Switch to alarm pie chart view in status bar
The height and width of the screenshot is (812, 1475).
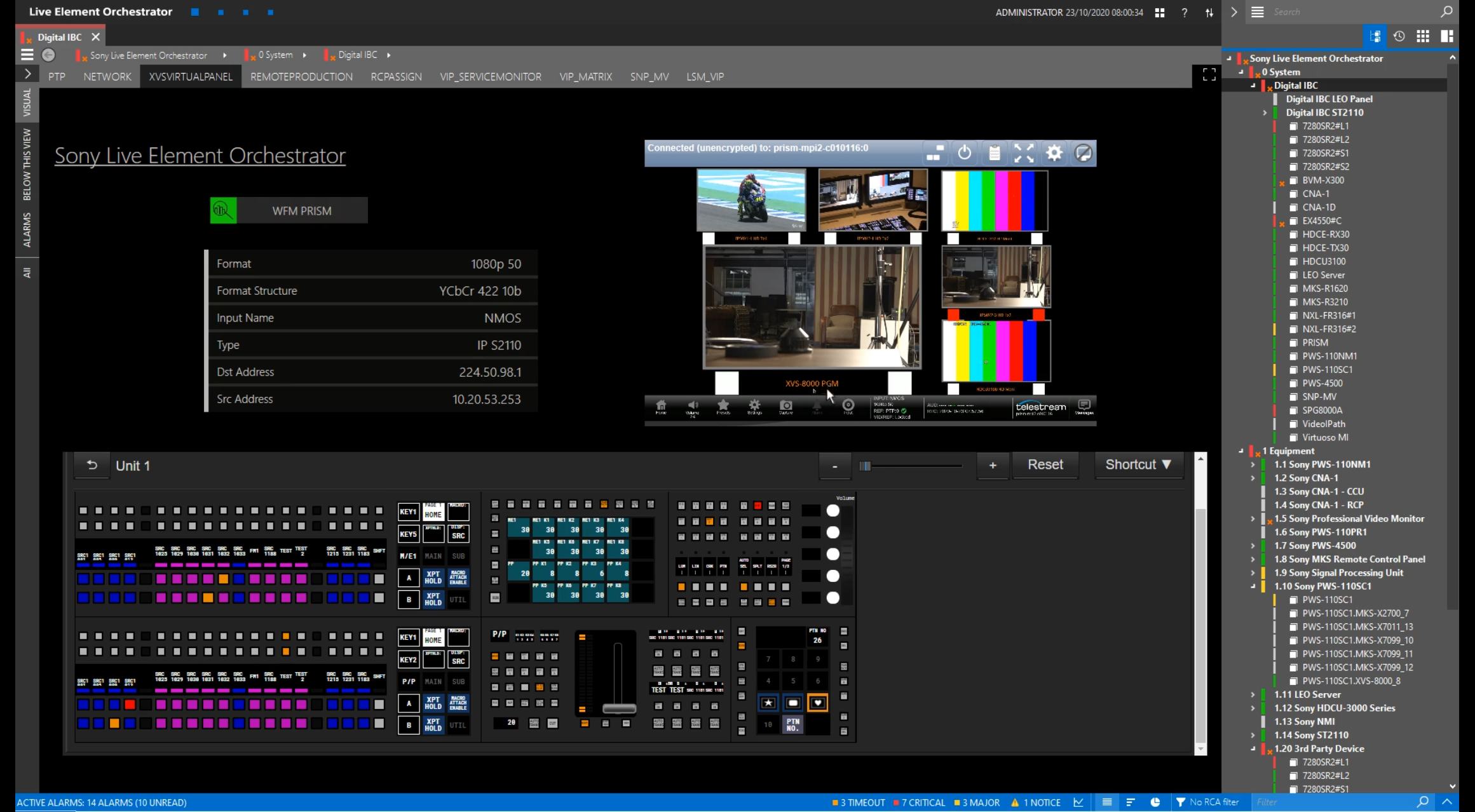click(x=1155, y=802)
